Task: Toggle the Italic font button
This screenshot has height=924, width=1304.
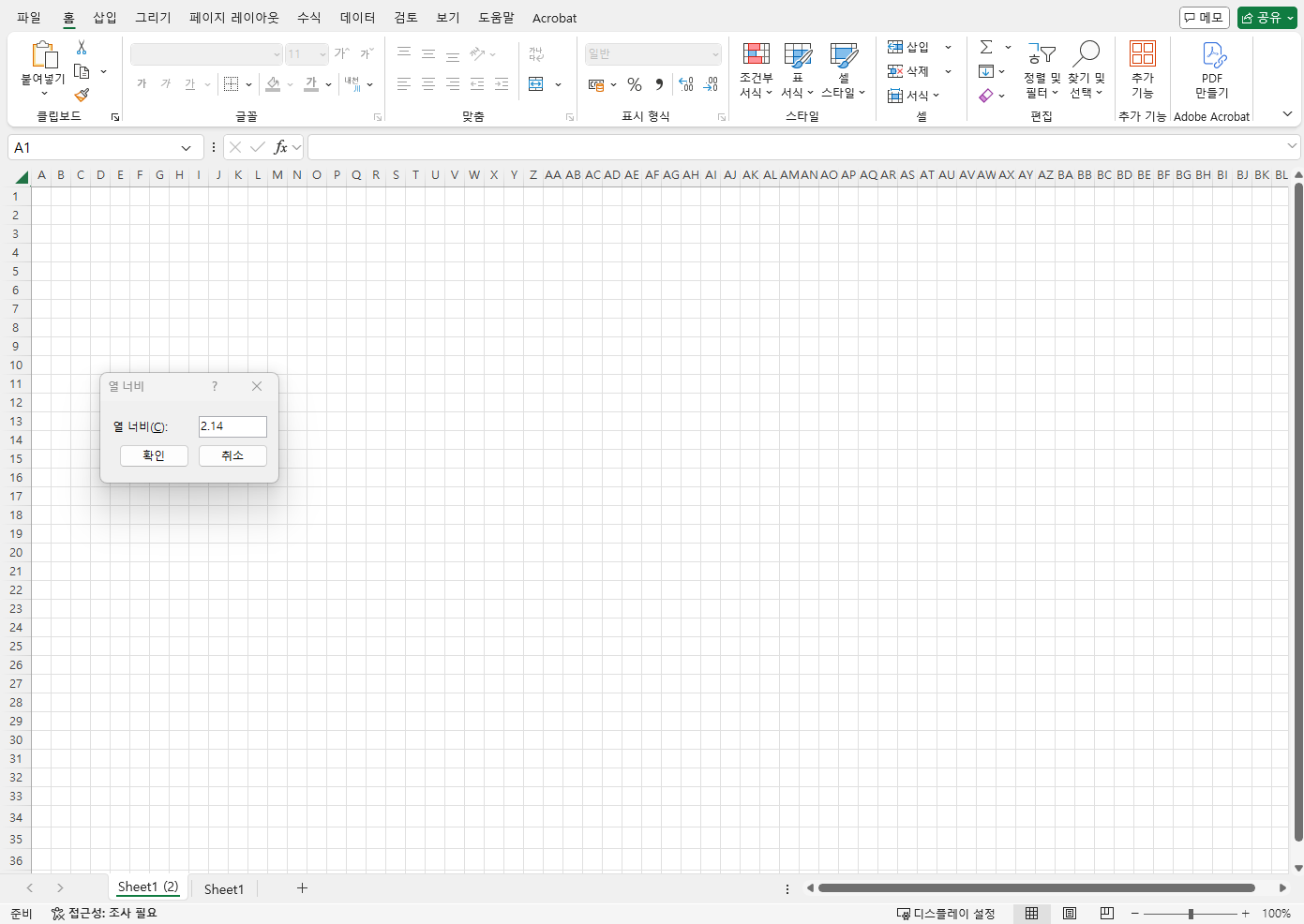Action: point(166,84)
